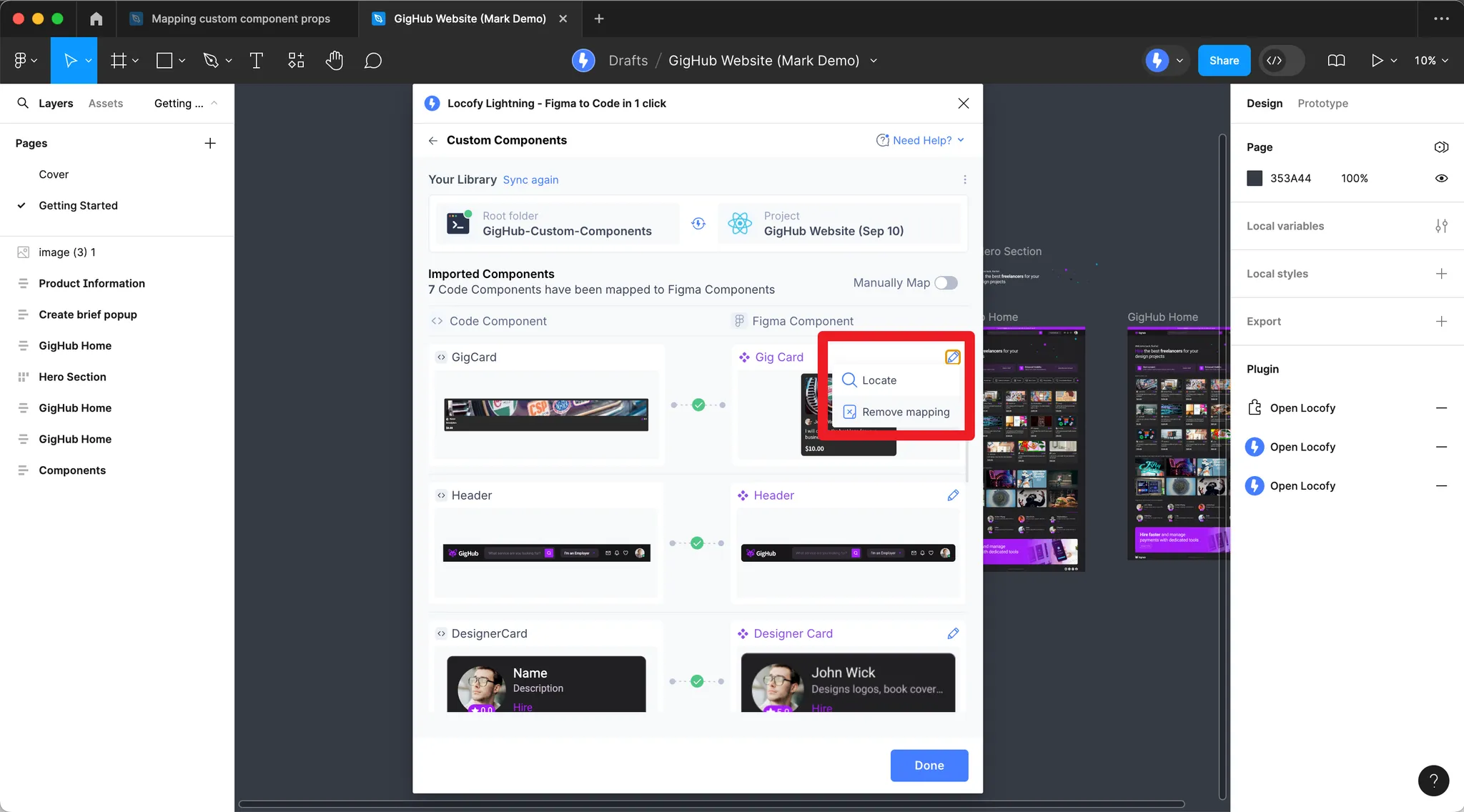Open Local variables settings icon
The height and width of the screenshot is (812, 1464).
click(x=1441, y=226)
